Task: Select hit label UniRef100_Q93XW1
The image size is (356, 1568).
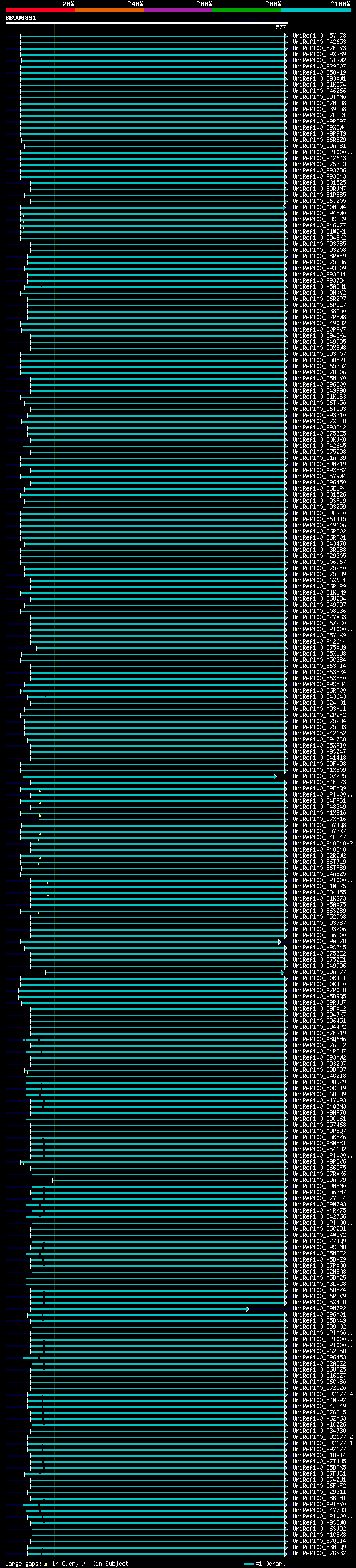Action: click(319, 78)
